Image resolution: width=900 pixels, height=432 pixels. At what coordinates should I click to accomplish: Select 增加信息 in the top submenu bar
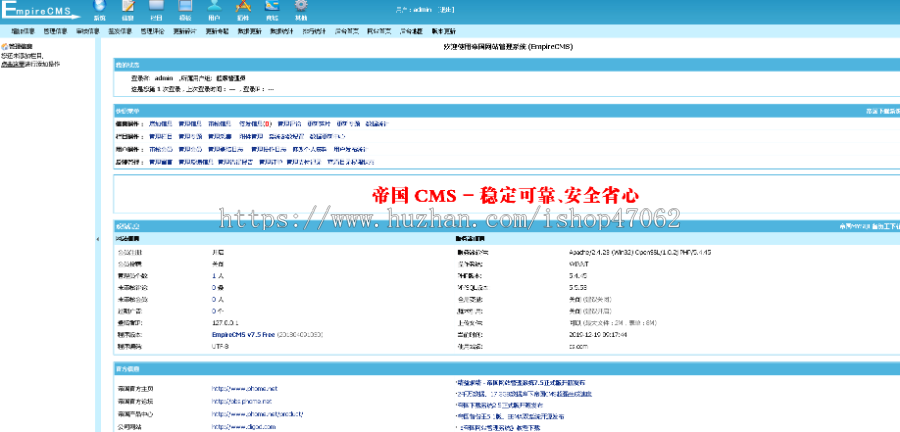tap(24, 31)
